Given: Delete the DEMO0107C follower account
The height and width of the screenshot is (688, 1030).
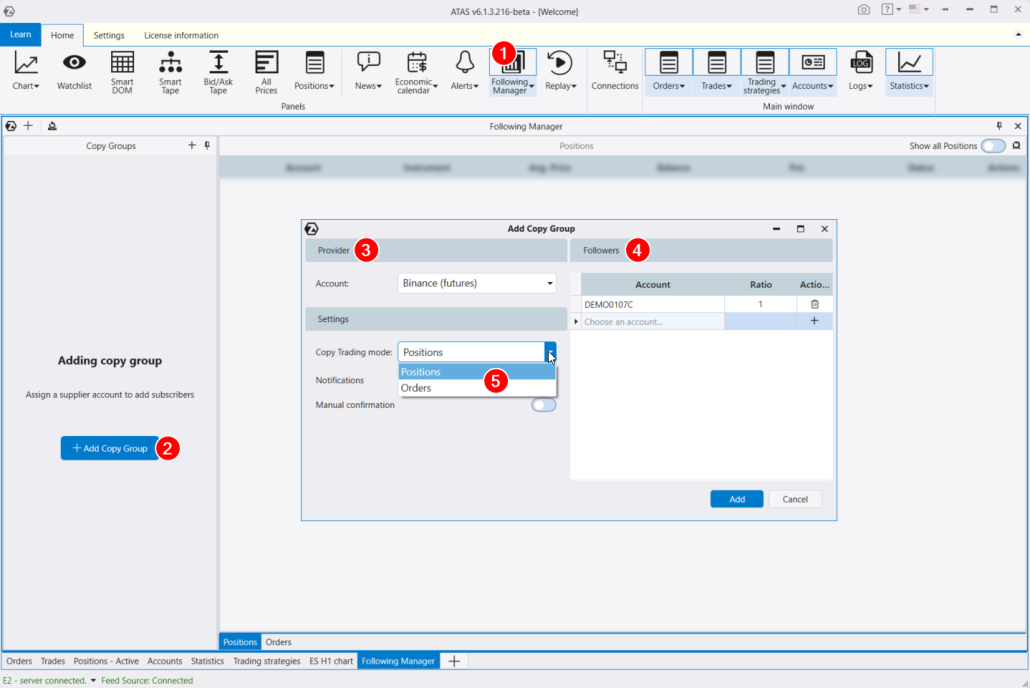Looking at the screenshot, I should coord(814,302).
